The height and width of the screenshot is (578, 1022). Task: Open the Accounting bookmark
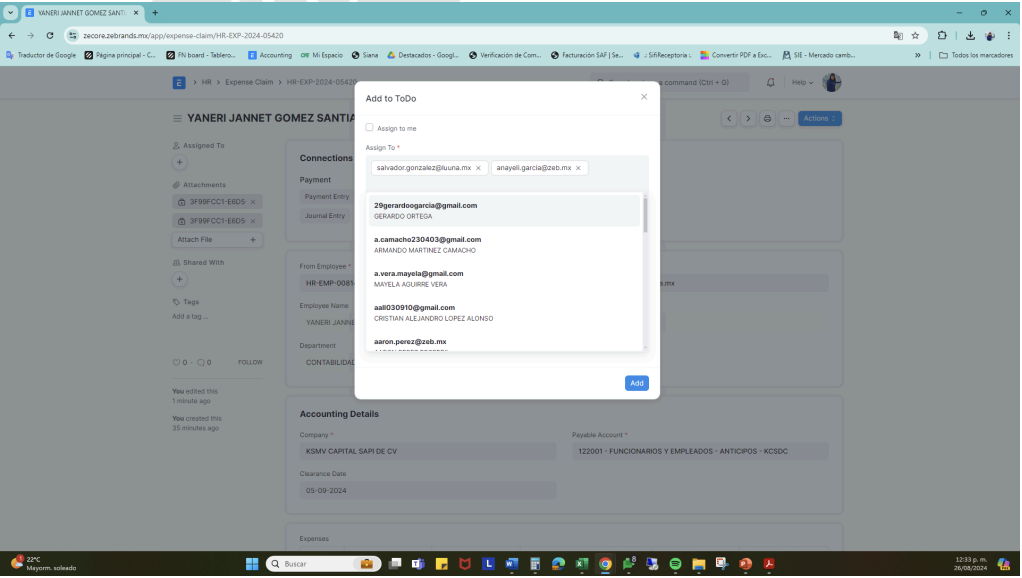270,55
